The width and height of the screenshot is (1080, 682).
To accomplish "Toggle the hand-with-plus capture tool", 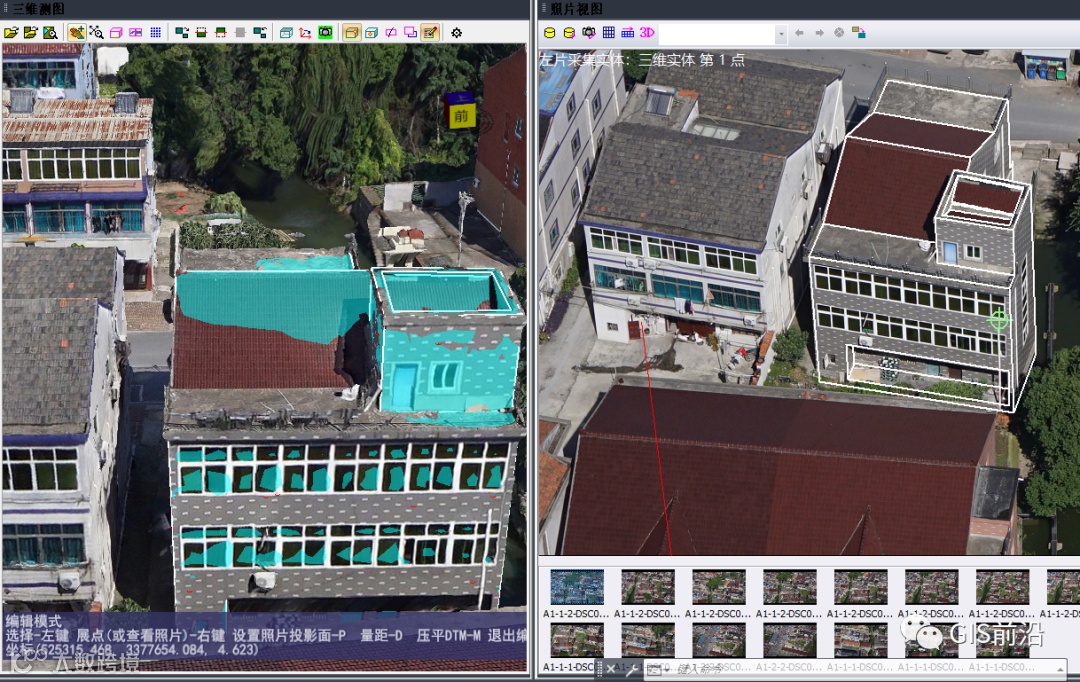I will pos(76,32).
